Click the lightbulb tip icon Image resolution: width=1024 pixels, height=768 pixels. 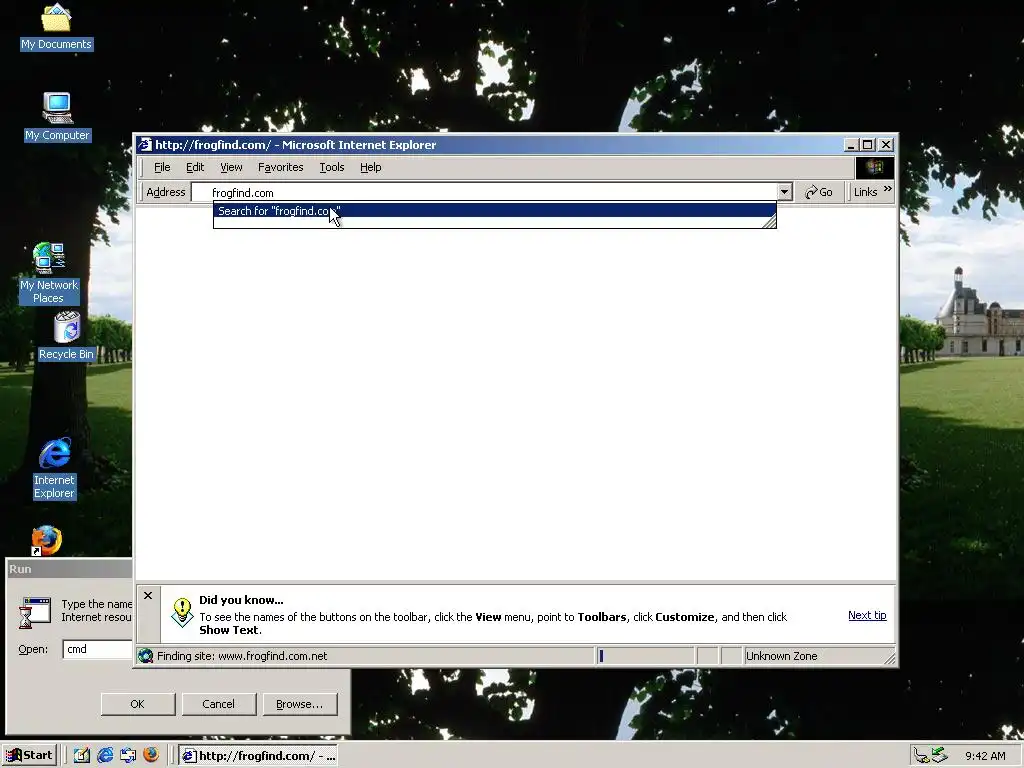pos(182,612)
